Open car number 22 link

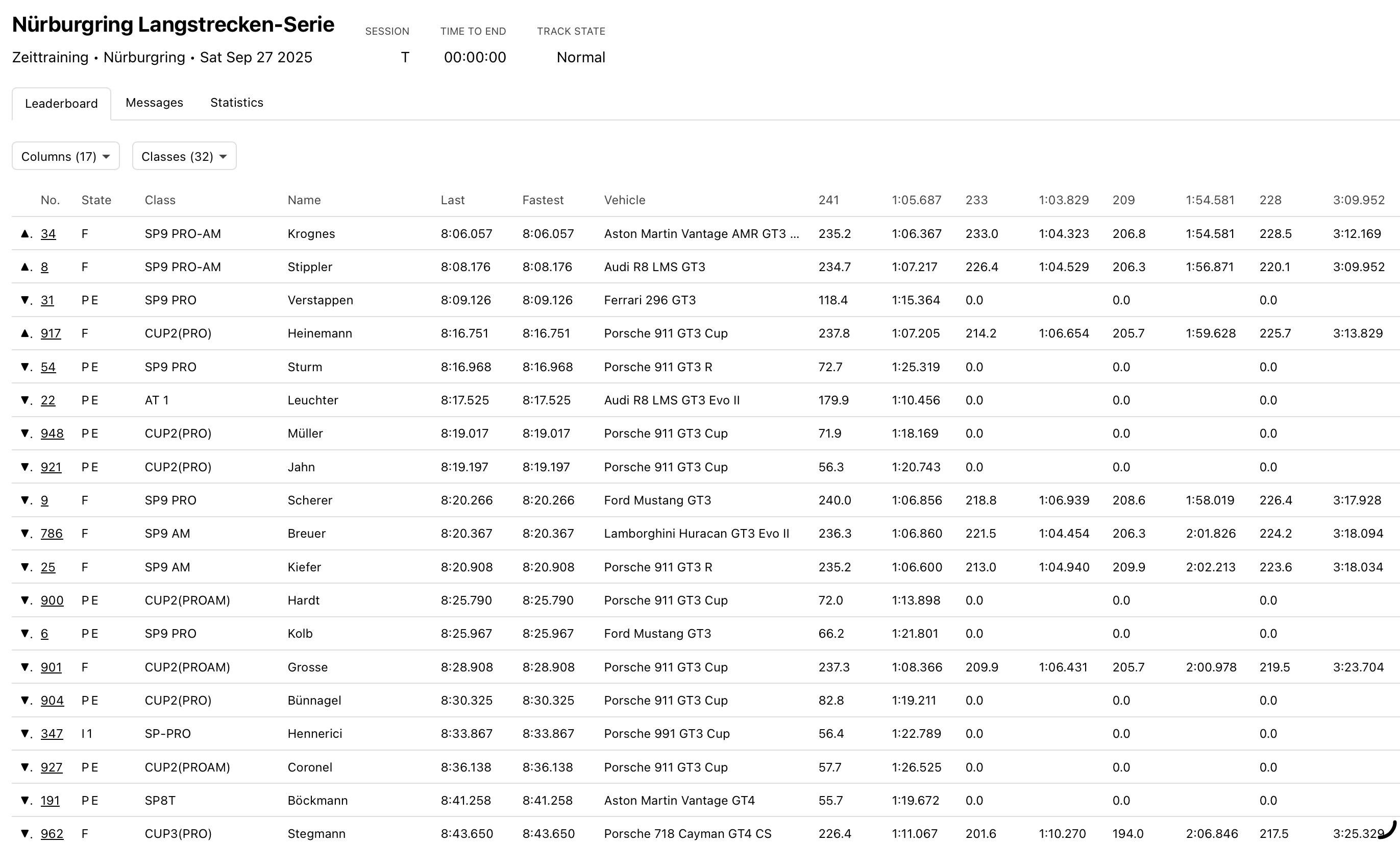[x=47, y=400]
